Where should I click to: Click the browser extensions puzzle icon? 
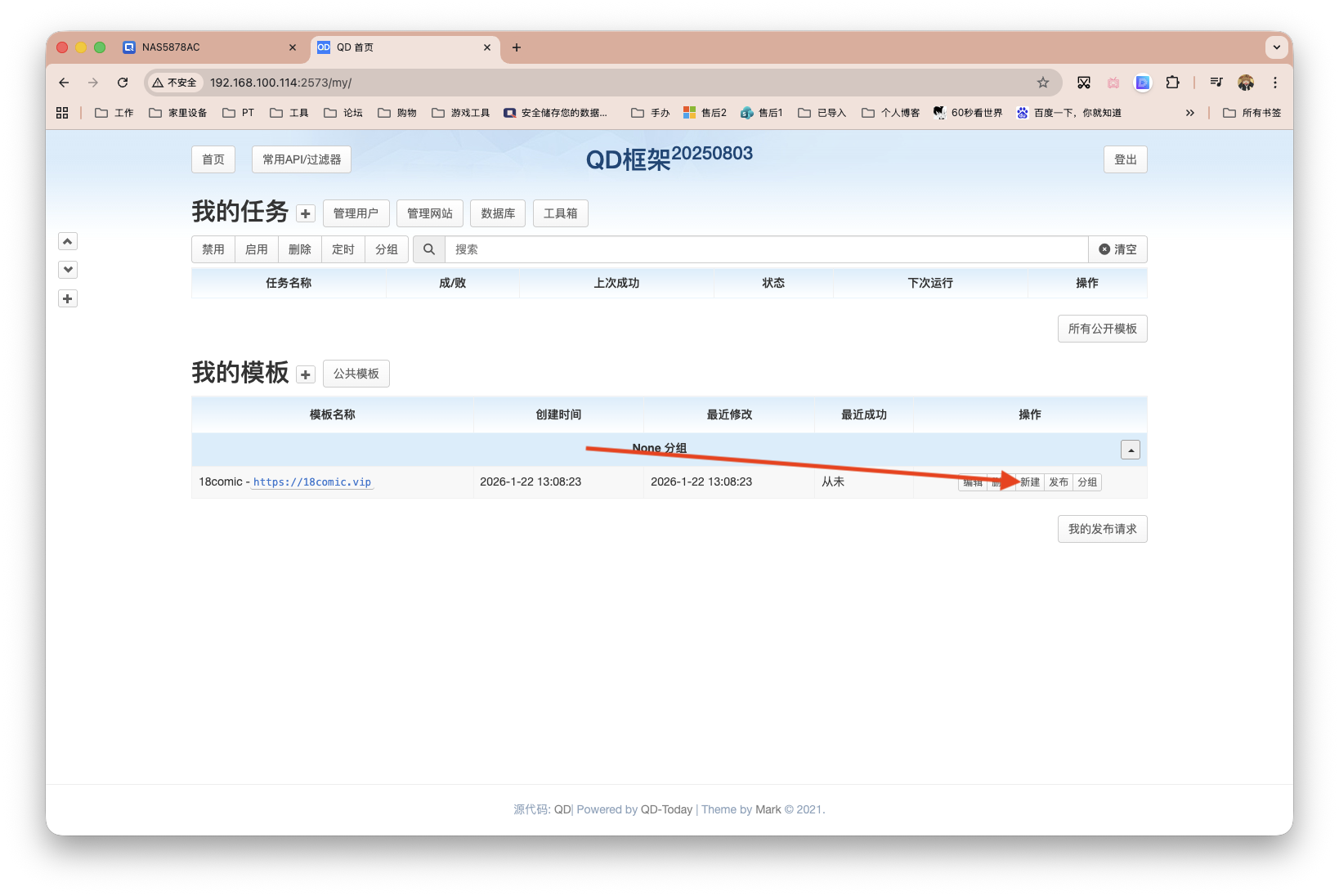click(1173, 83)
